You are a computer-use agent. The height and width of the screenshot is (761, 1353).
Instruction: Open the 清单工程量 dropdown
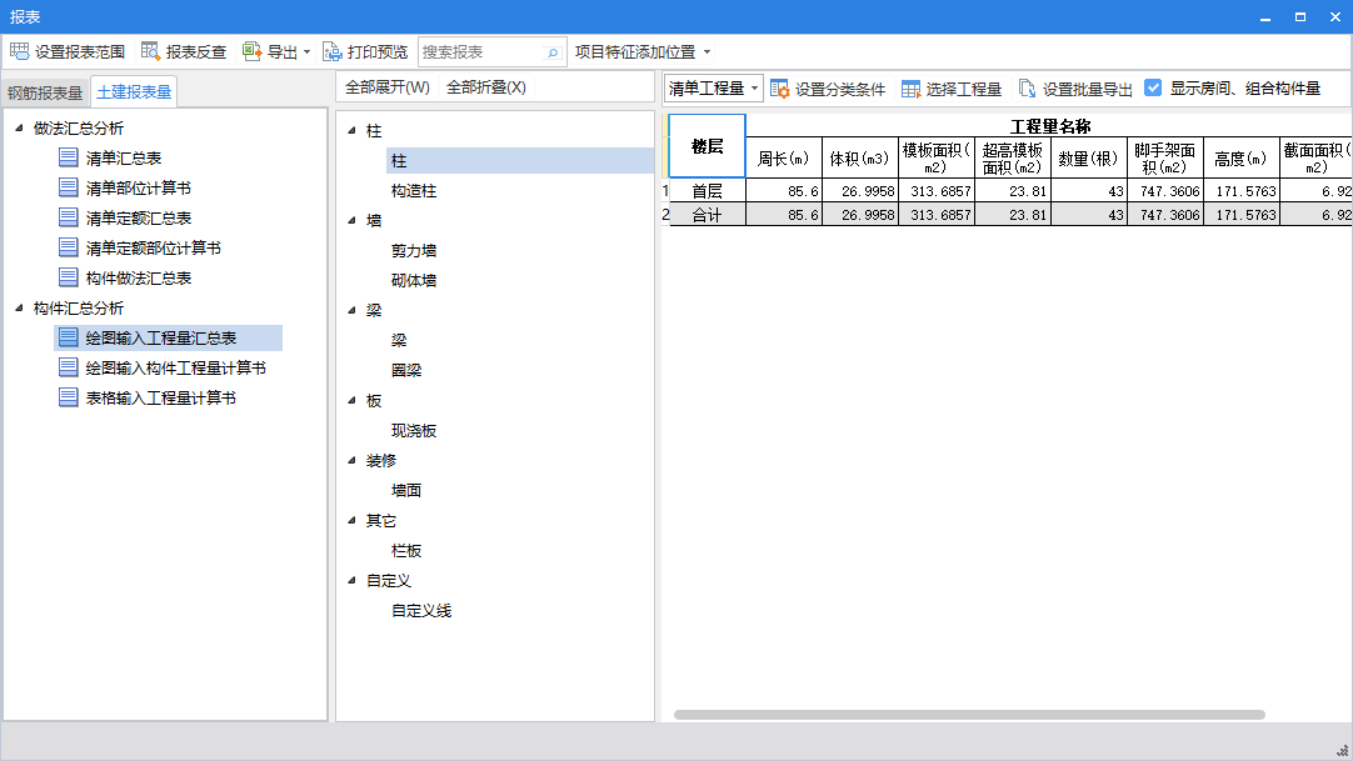[713, 88]
